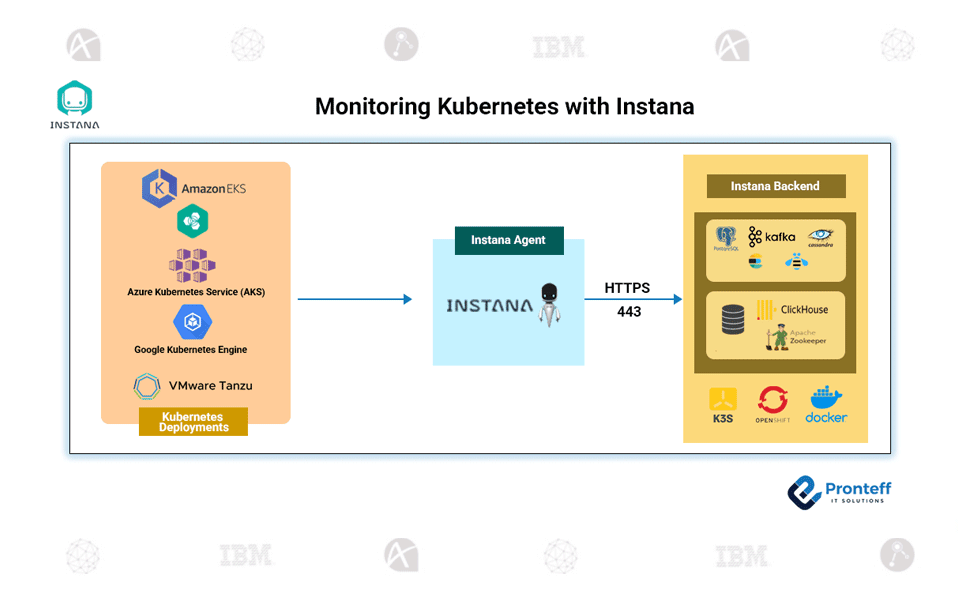
Task: Click the Kubernetes Deployments label
Action: [x=192, y=422]
